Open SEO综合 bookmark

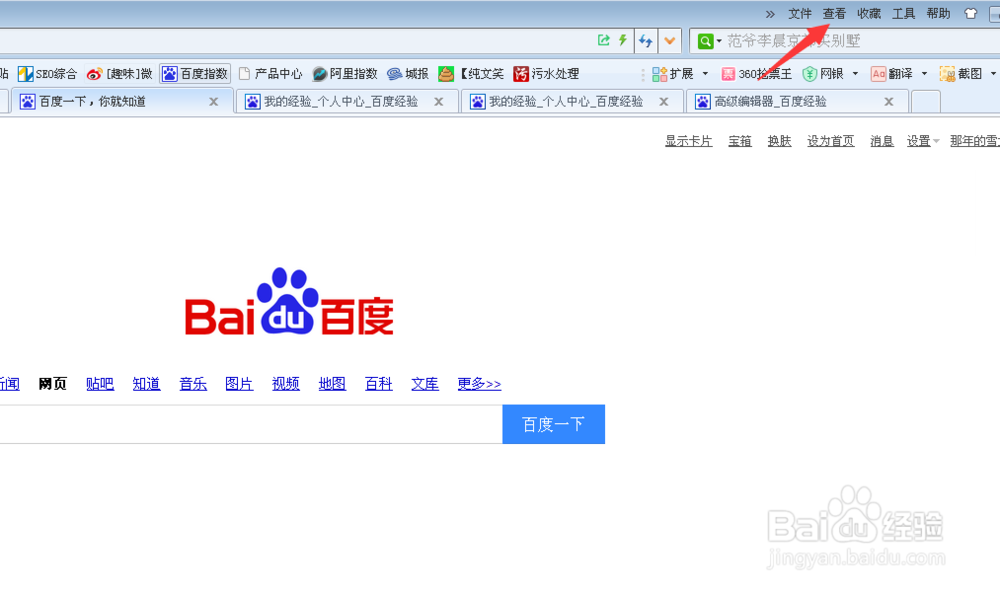coord(47,74)
